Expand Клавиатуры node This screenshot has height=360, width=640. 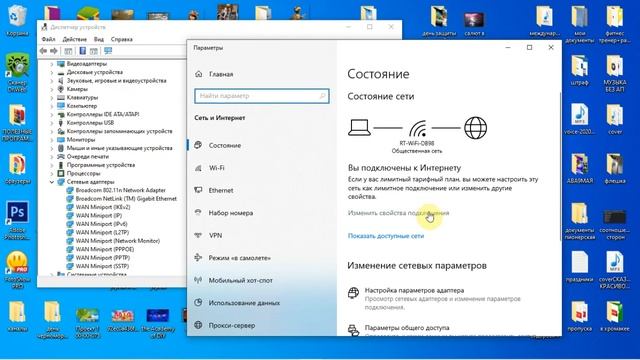click(52, 98)
